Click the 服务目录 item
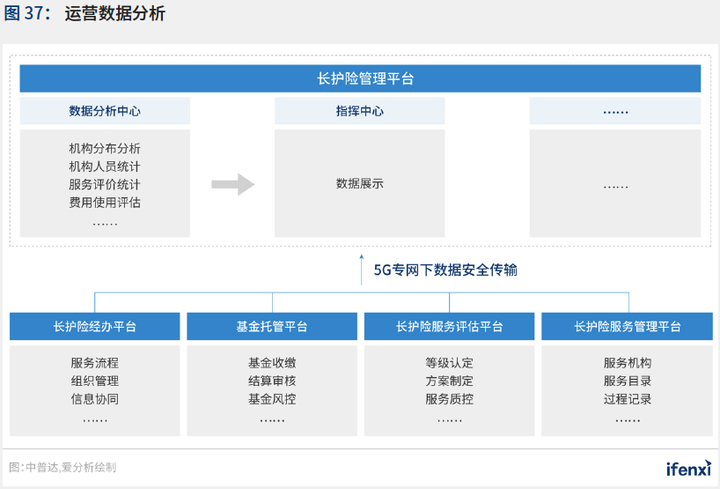This screenshot has width=720, height=489. coord(627,381)
